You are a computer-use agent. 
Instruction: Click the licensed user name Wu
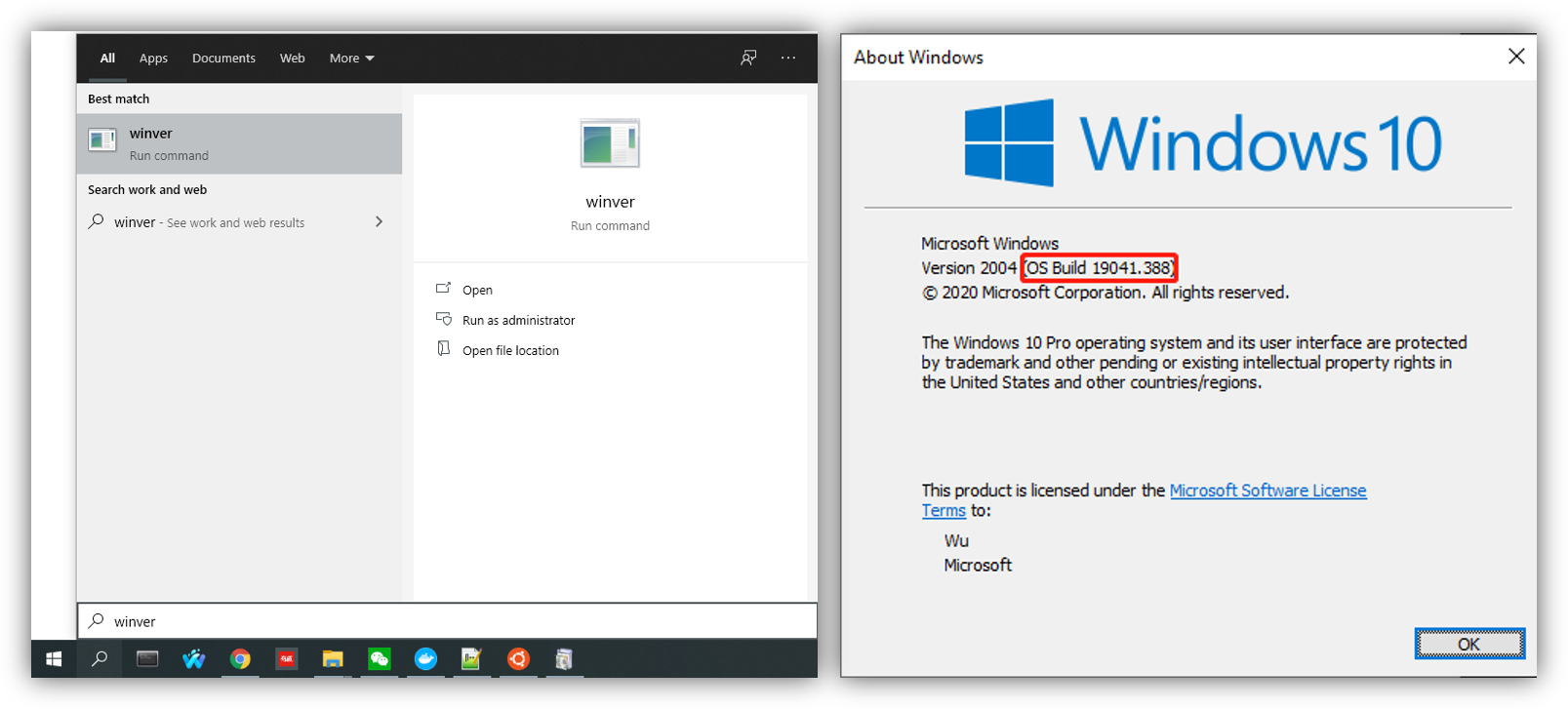(x=956, y=540)
